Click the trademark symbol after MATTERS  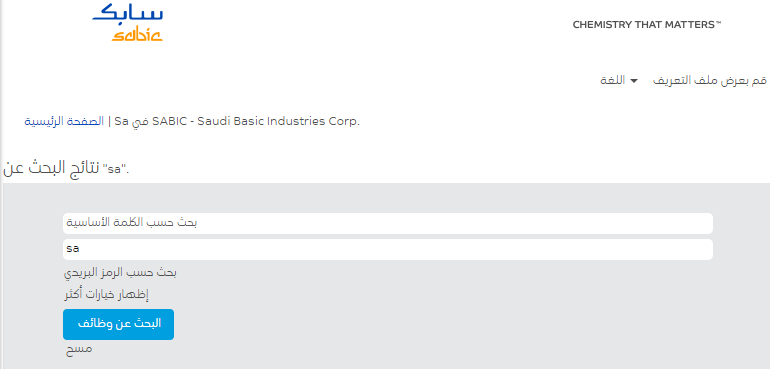pos(718,23)
